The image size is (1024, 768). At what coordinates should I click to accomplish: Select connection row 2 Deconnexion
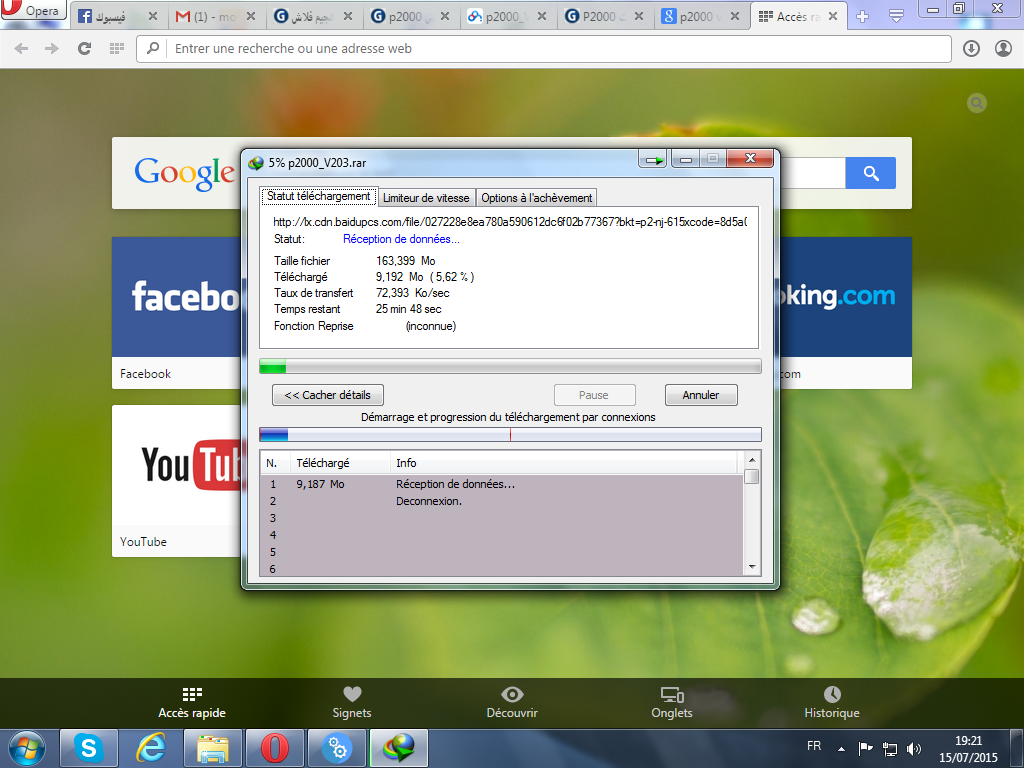502,501
